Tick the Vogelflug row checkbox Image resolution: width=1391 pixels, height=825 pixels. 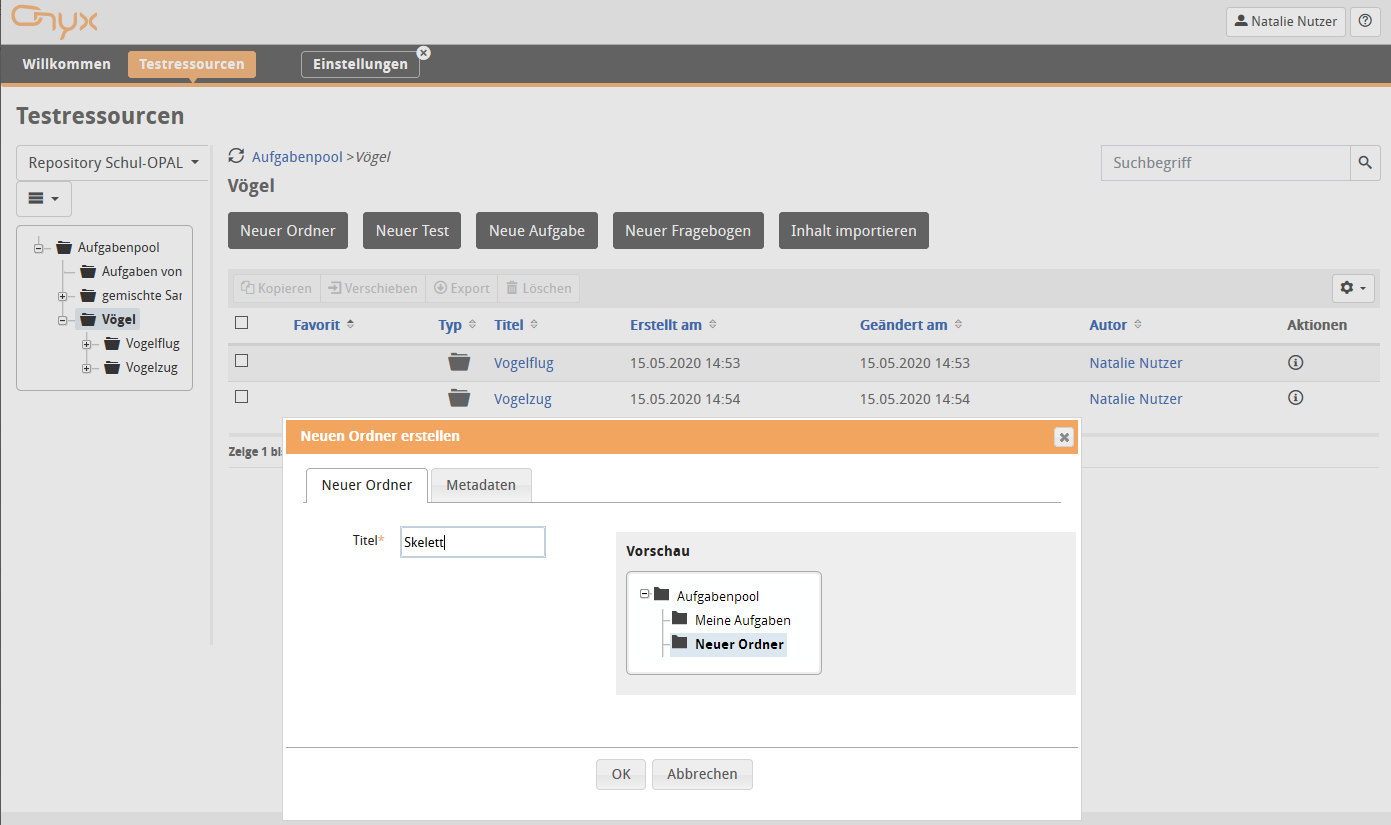241,361
